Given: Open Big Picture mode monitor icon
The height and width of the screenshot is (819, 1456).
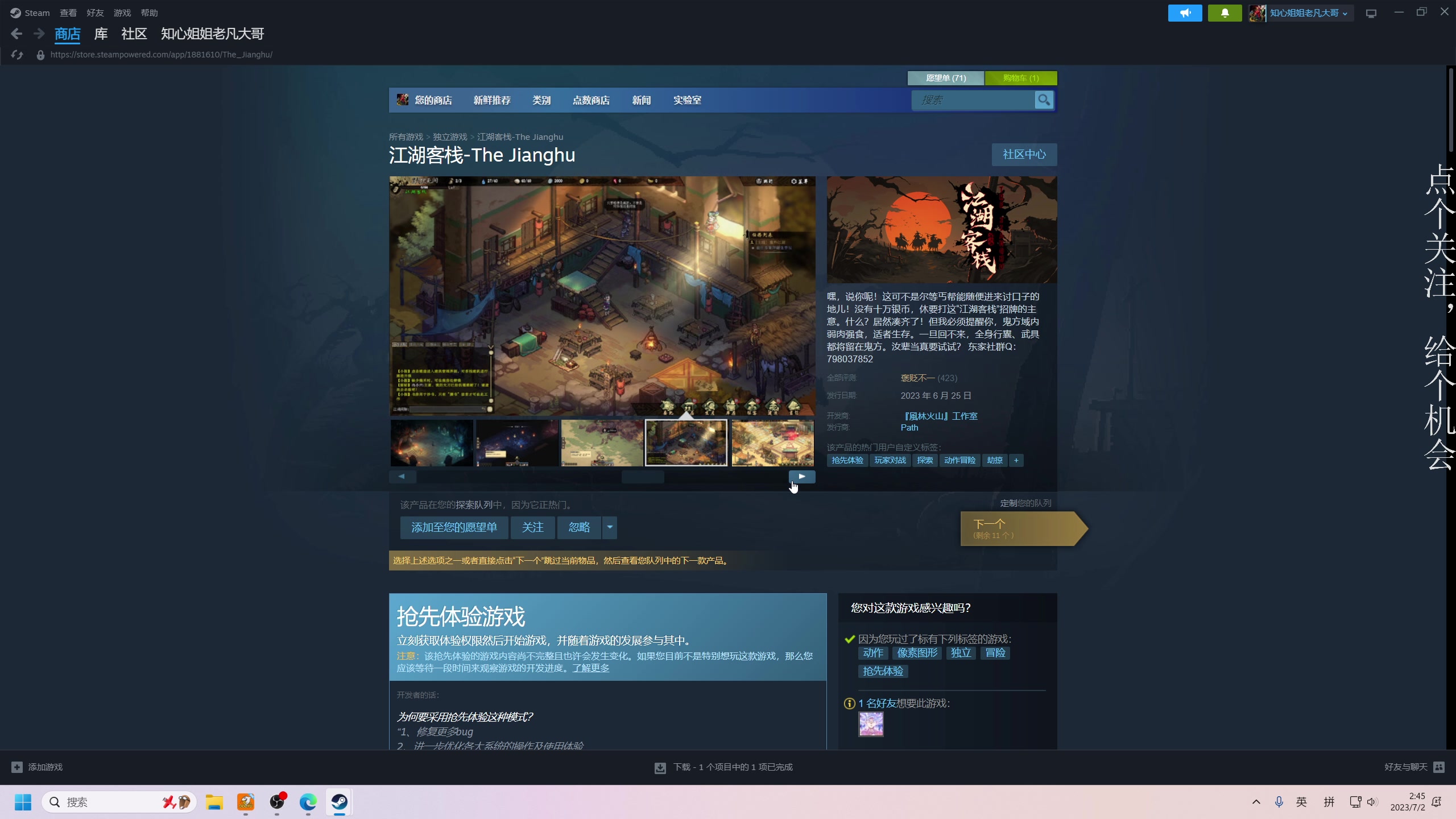Looking at the screenshot, I should pos(1371,13).
